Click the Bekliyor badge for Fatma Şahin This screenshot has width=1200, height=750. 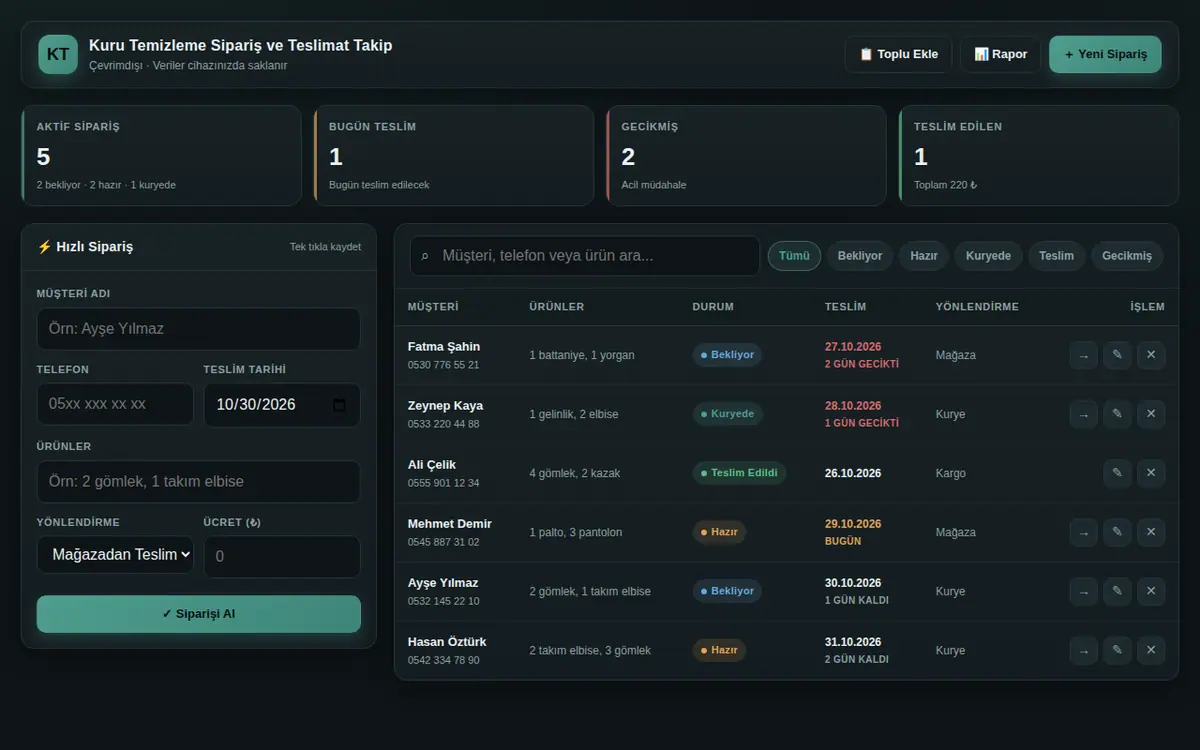coord(728,355)
